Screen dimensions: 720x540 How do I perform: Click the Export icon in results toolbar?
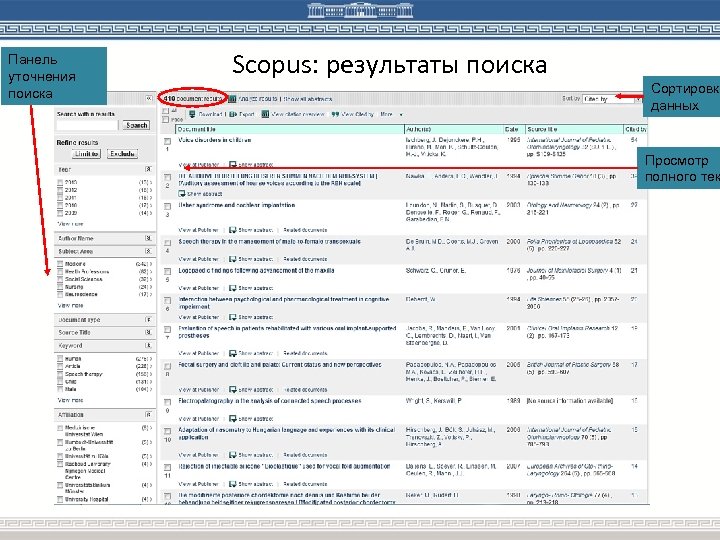click(233, 114)
